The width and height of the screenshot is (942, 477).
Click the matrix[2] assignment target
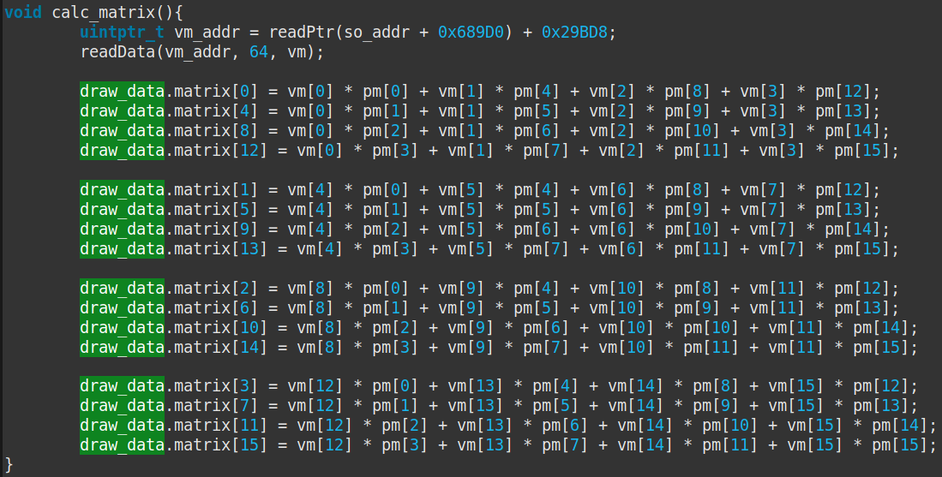[216, 288]
